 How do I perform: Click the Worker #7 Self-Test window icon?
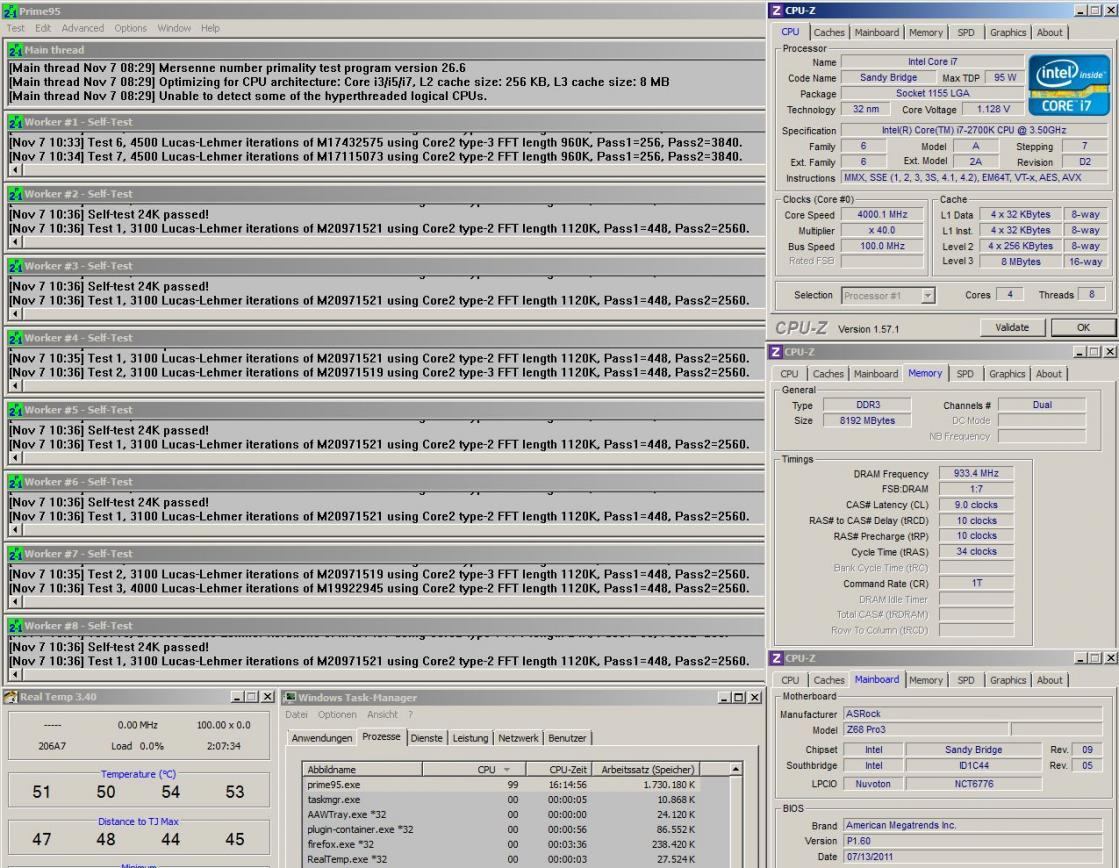click(x=16, y=554)
